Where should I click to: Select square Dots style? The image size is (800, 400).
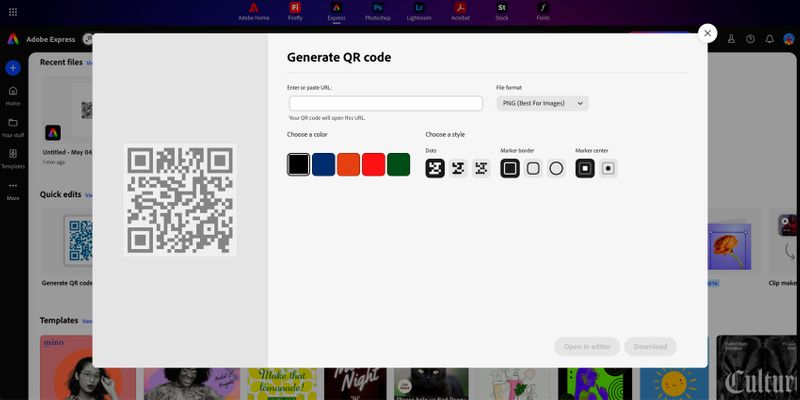tap(435, 168)
